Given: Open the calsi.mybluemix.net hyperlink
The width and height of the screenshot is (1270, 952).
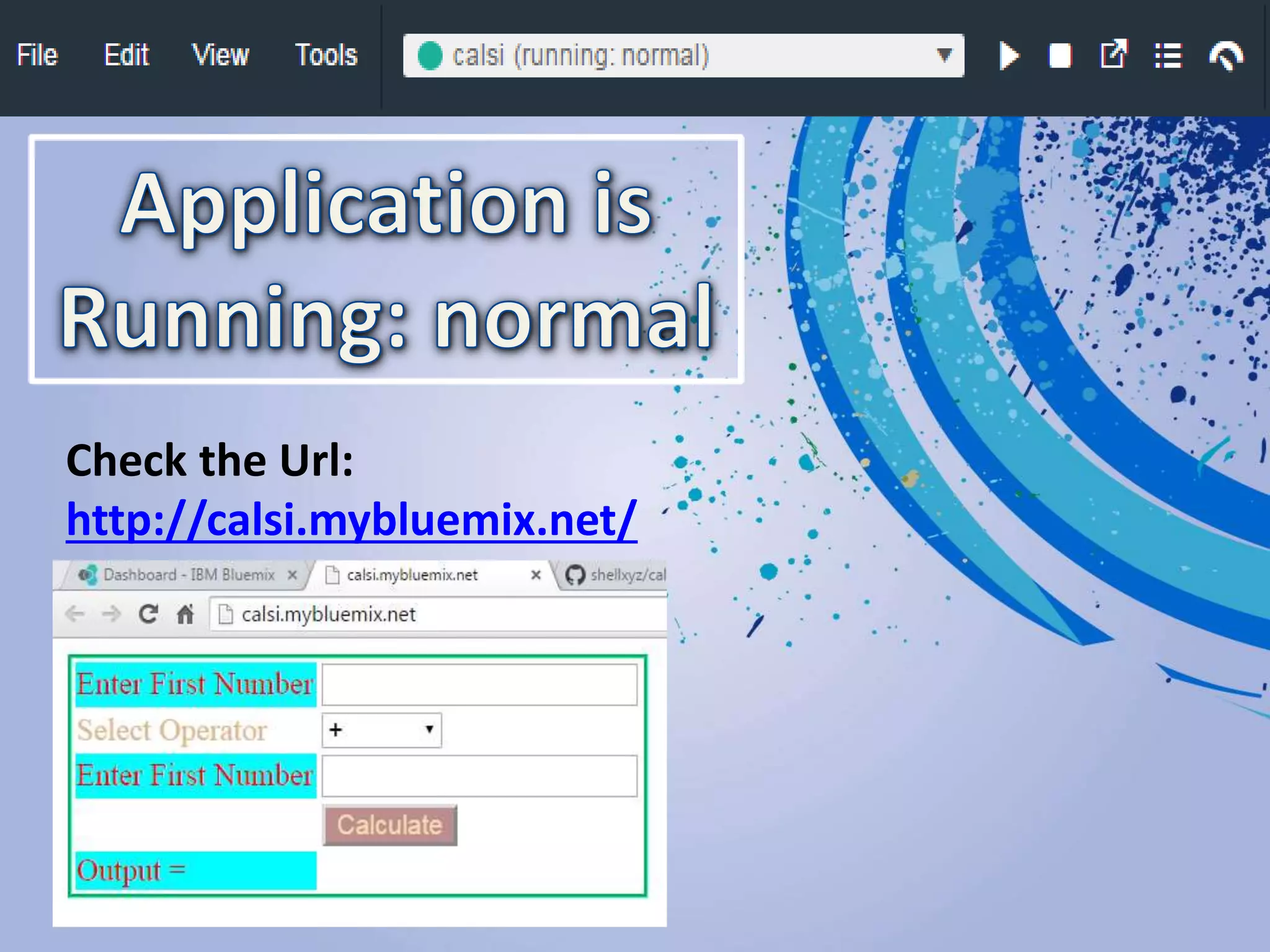Looking at the screenshot, I should click(352, 519).
